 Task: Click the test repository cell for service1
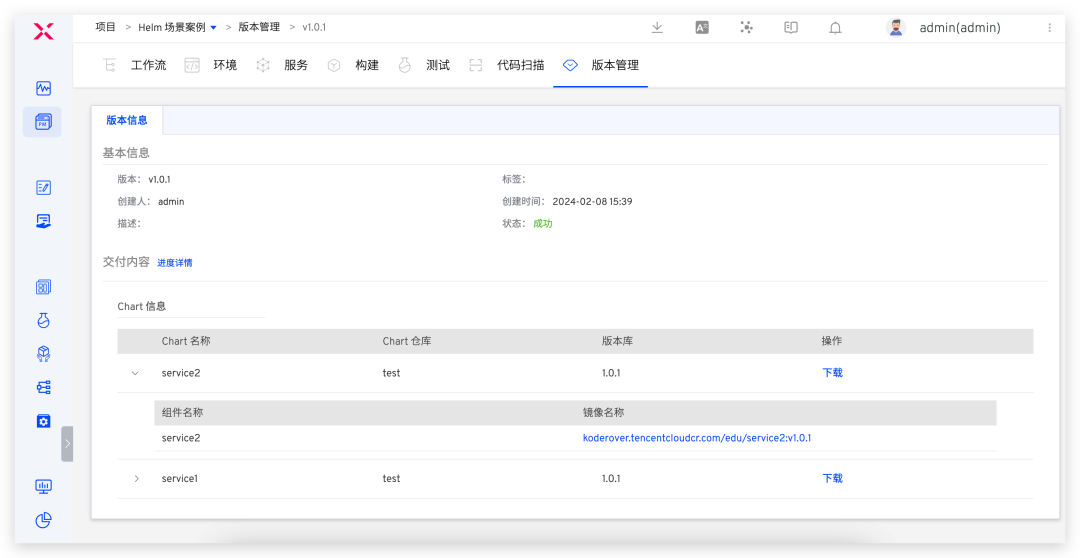[391, 478]
